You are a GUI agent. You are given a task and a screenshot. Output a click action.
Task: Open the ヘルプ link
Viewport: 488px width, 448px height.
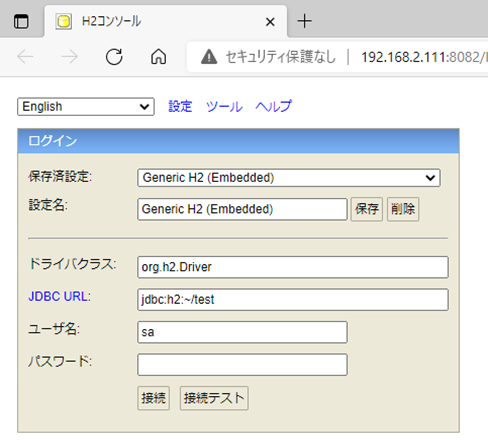[273, 107]
